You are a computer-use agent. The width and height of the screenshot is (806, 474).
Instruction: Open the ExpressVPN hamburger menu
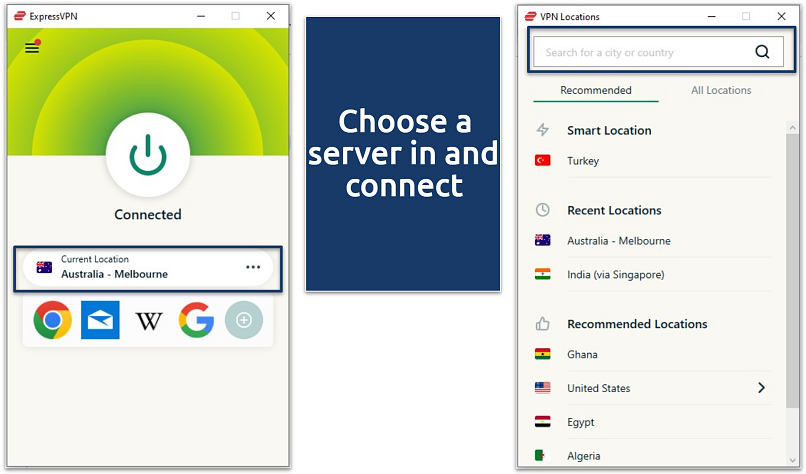(32, 47)
